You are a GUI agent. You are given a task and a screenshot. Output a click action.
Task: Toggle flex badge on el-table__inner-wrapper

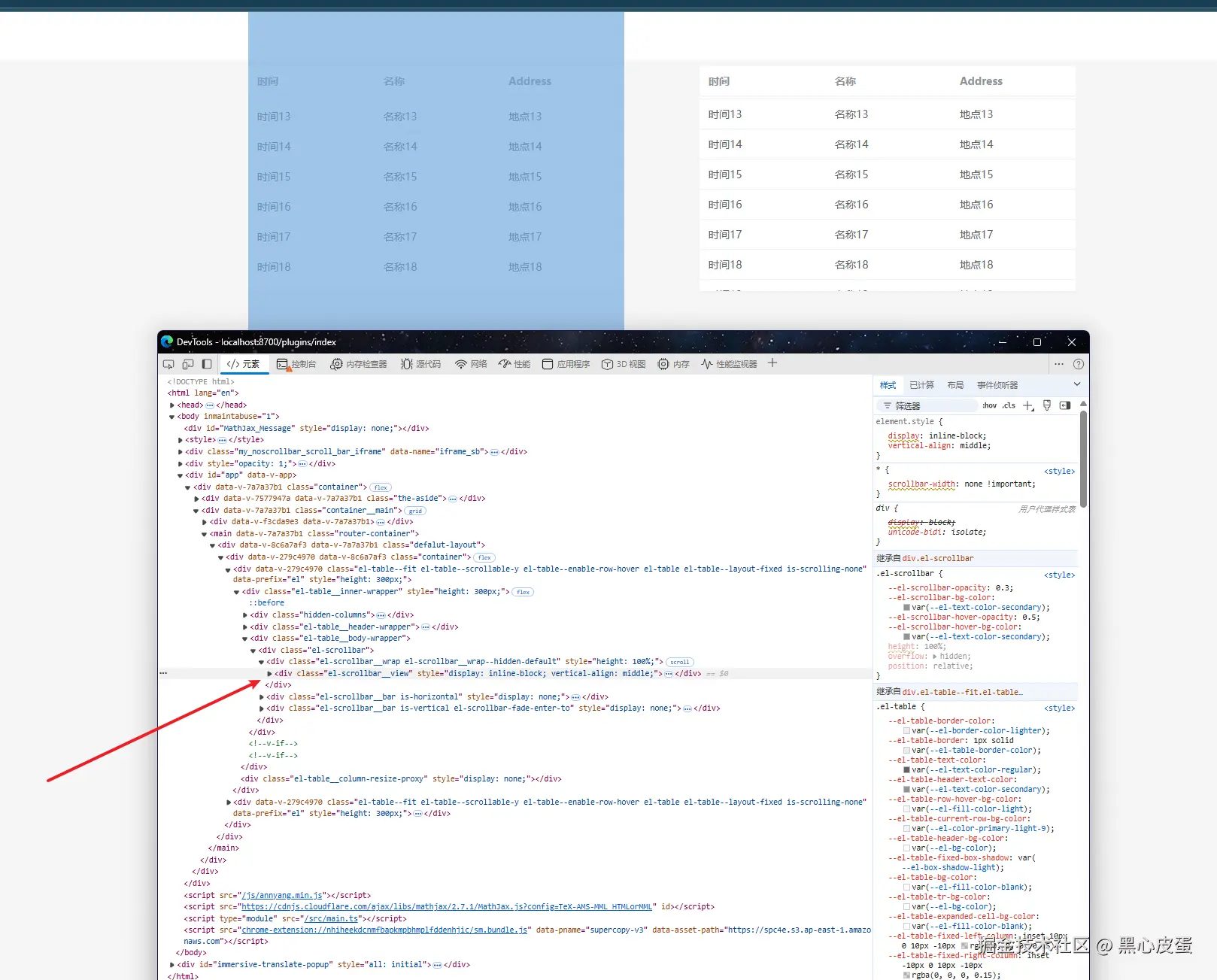point(524,592)
